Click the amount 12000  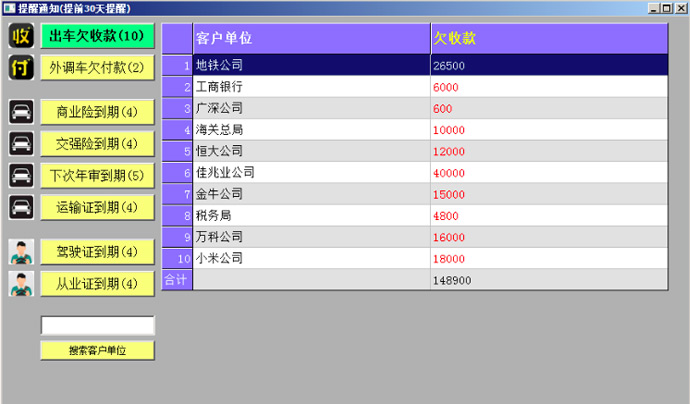tap(448, 152)
